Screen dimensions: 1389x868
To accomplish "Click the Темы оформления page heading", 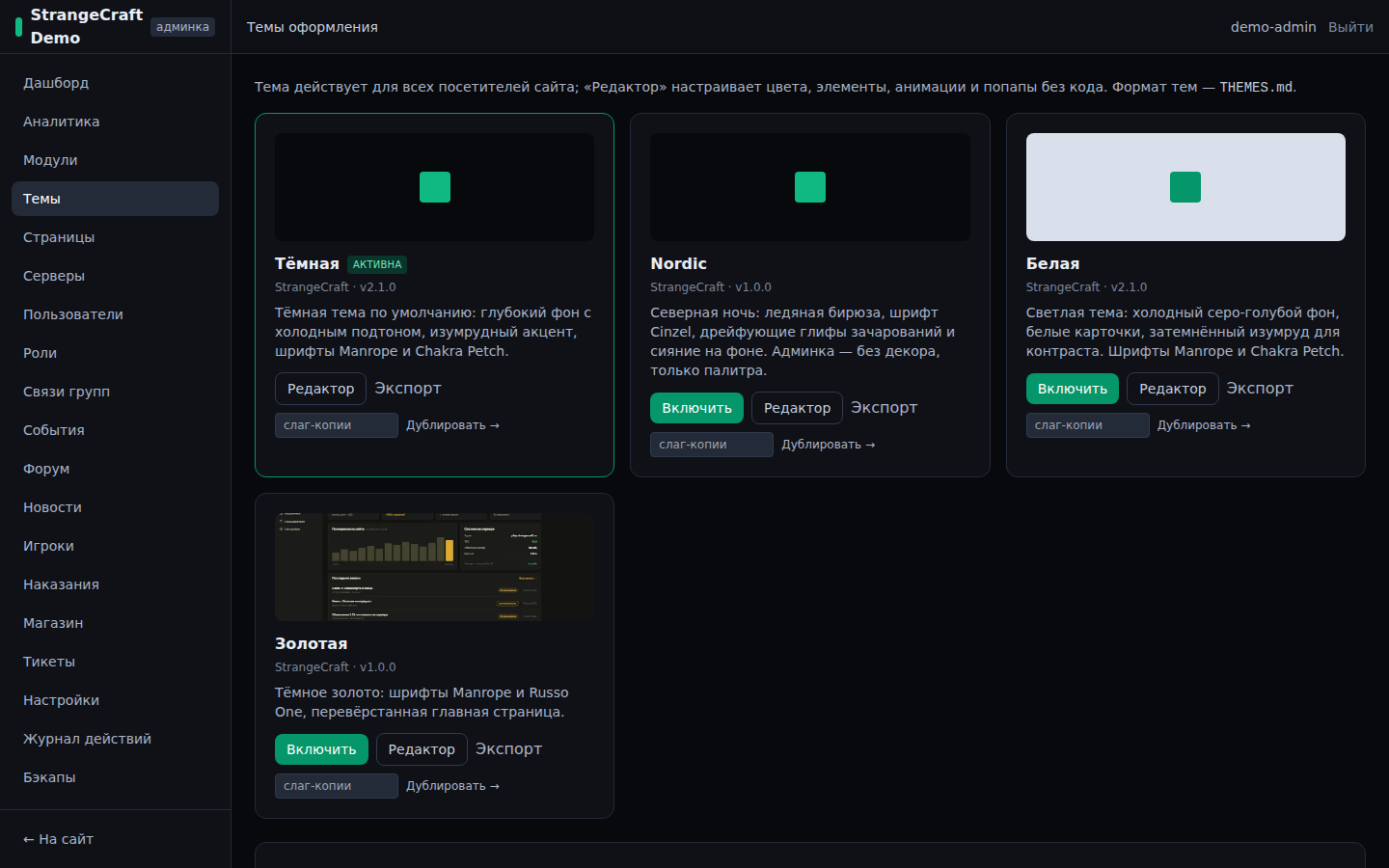I will pos(313,27).
